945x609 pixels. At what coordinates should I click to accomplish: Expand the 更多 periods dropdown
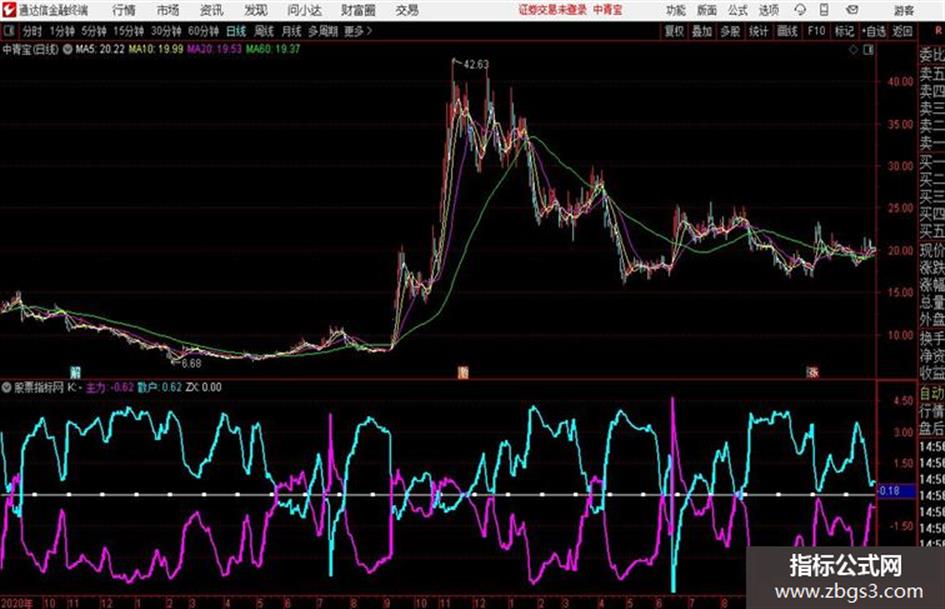[358, 31]
